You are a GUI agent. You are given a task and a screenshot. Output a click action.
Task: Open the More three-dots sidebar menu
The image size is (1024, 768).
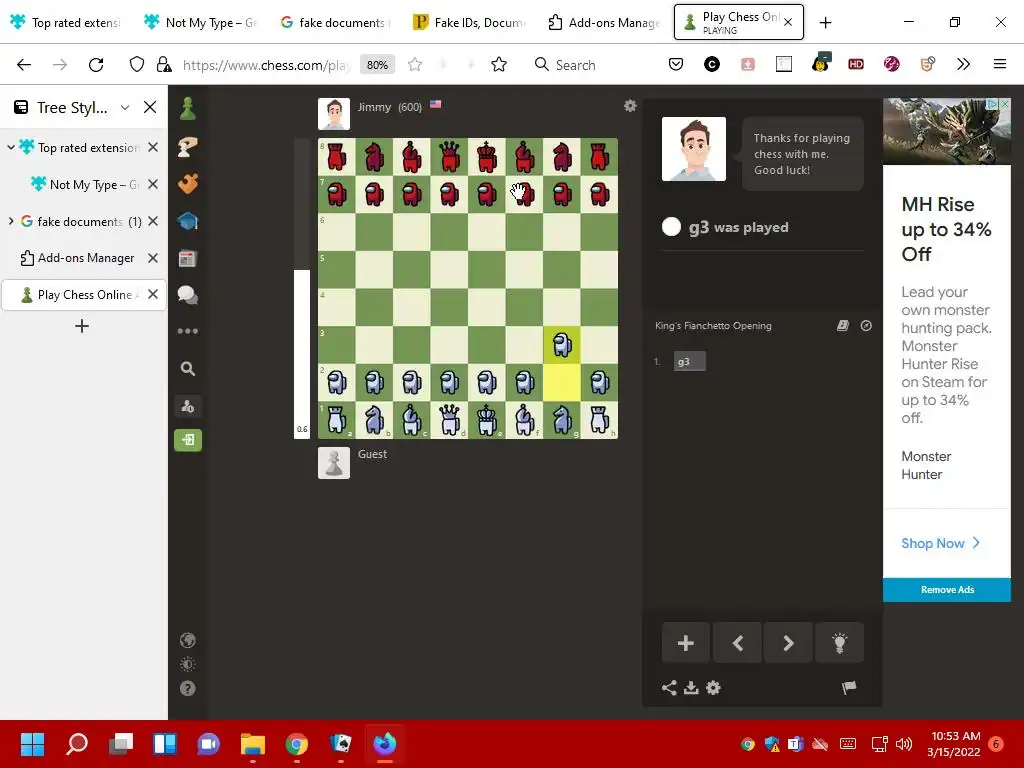click(x=187, y=331)
